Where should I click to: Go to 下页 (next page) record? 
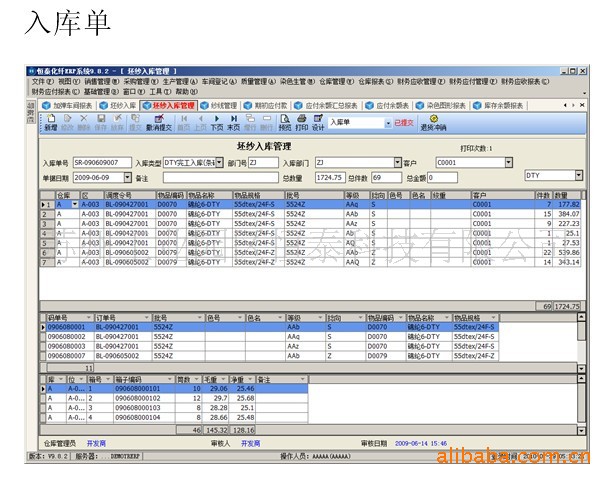point(217,123)
